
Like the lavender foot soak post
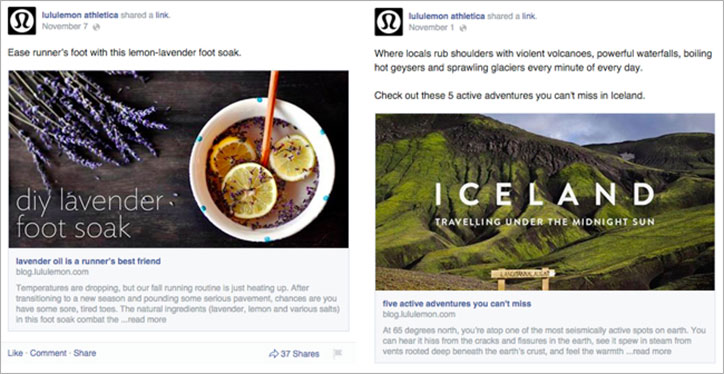tap(15, 353)
